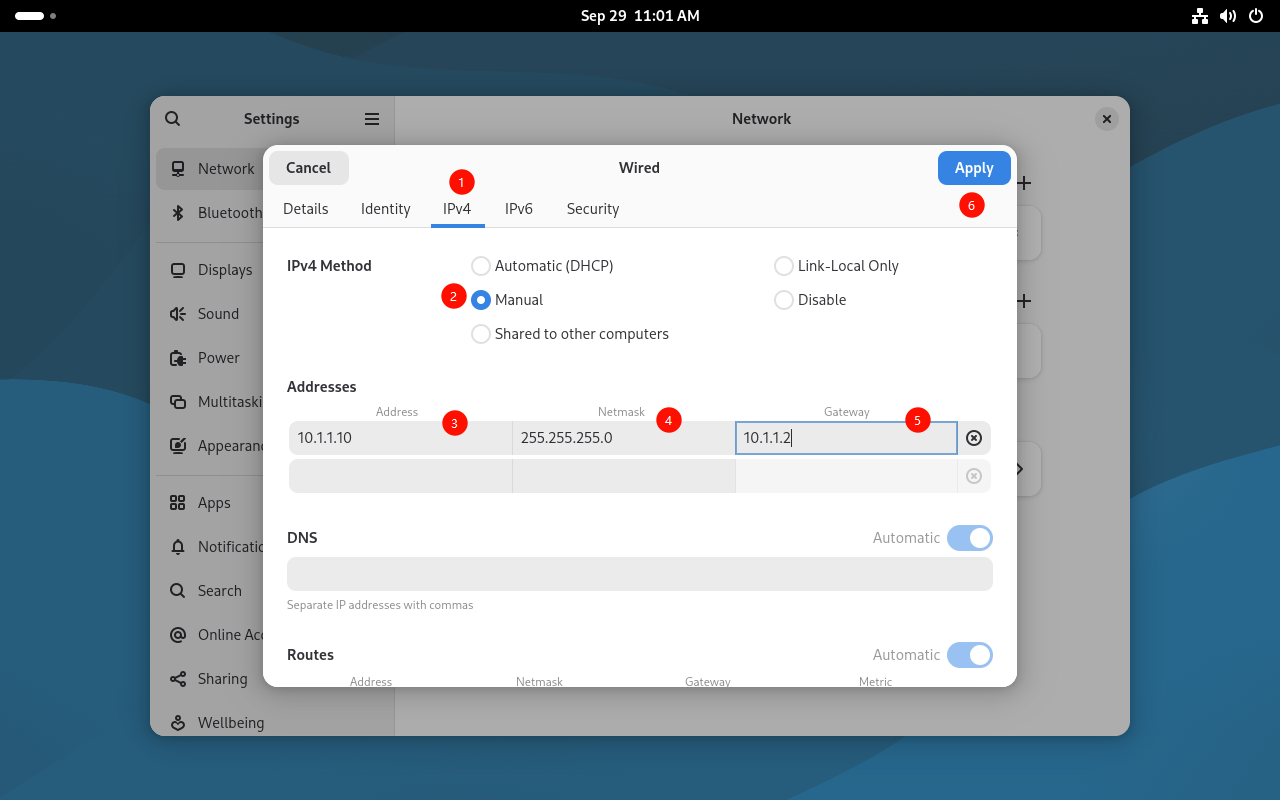Toggle the DNS Automatic switch
This screenshot has width=1280, height=800.
[969, 538]
